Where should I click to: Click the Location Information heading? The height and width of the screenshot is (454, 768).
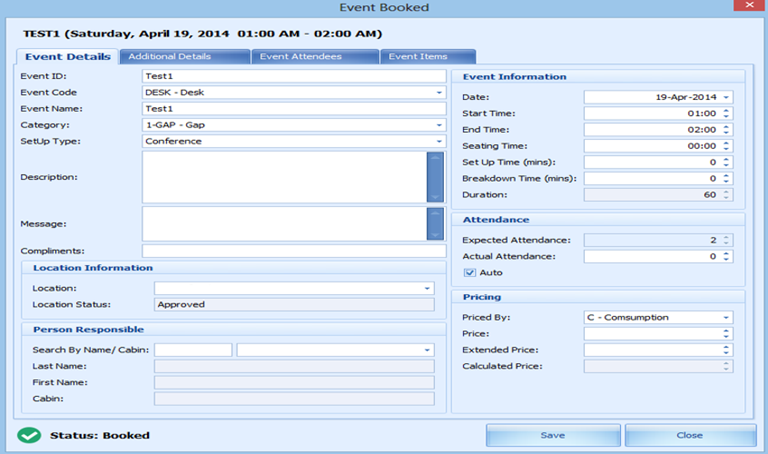click(93, 268)
